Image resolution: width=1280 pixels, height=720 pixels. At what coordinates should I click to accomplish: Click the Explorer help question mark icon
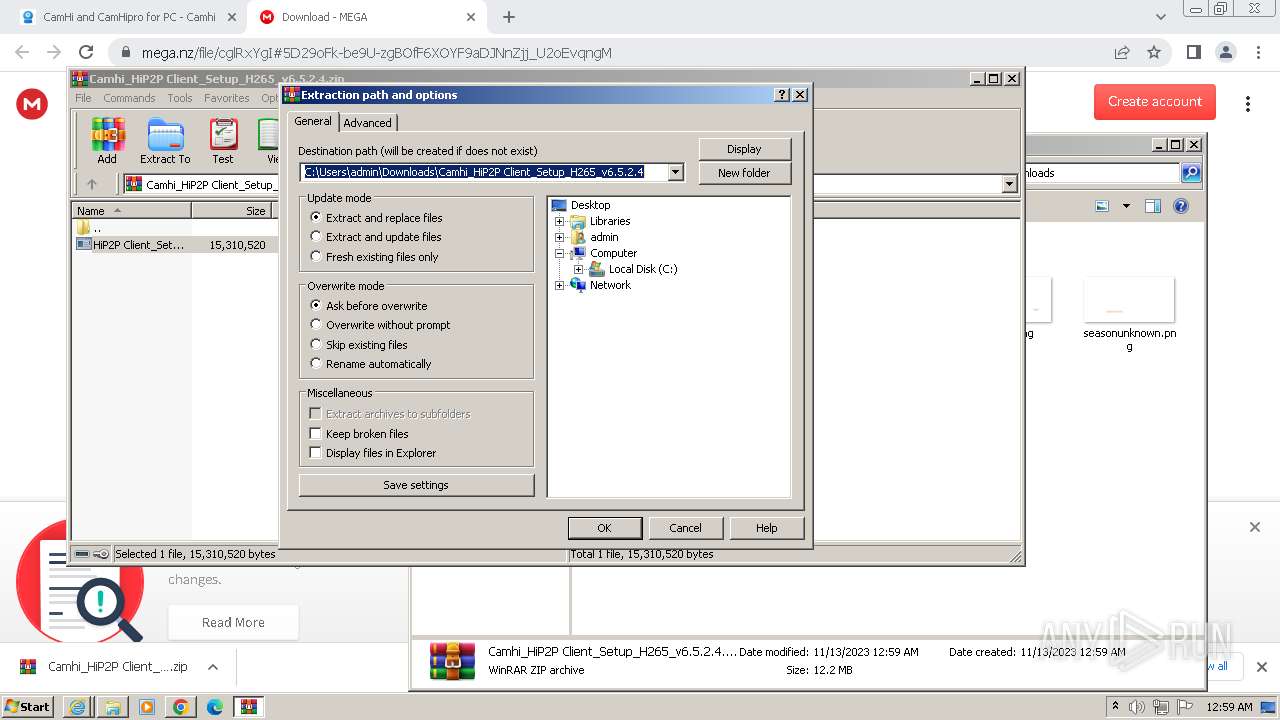[x=1181, y=206]
